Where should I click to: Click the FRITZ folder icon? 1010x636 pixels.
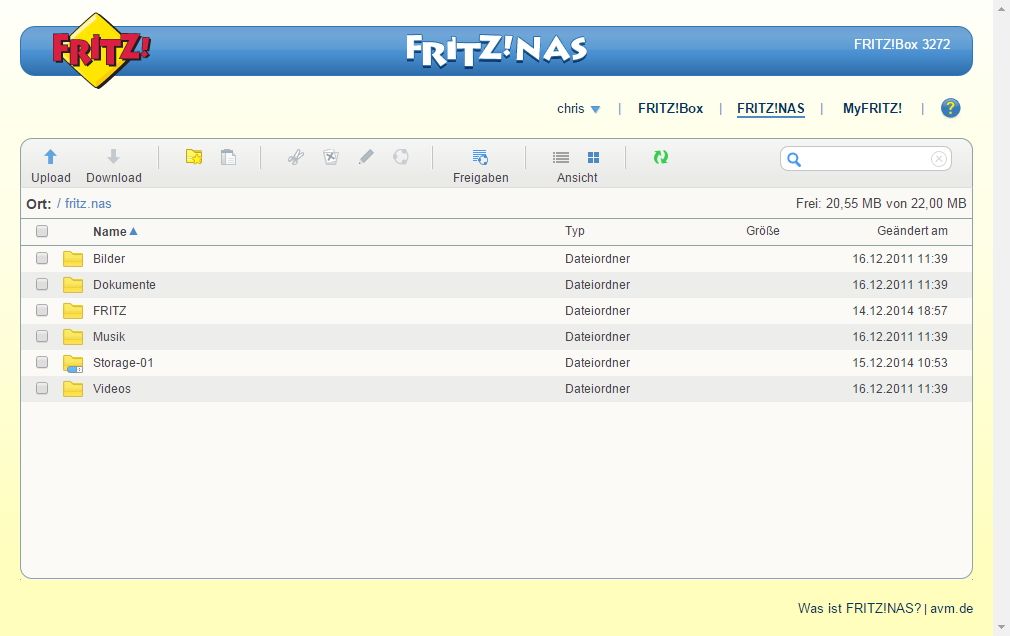point(73,311)
